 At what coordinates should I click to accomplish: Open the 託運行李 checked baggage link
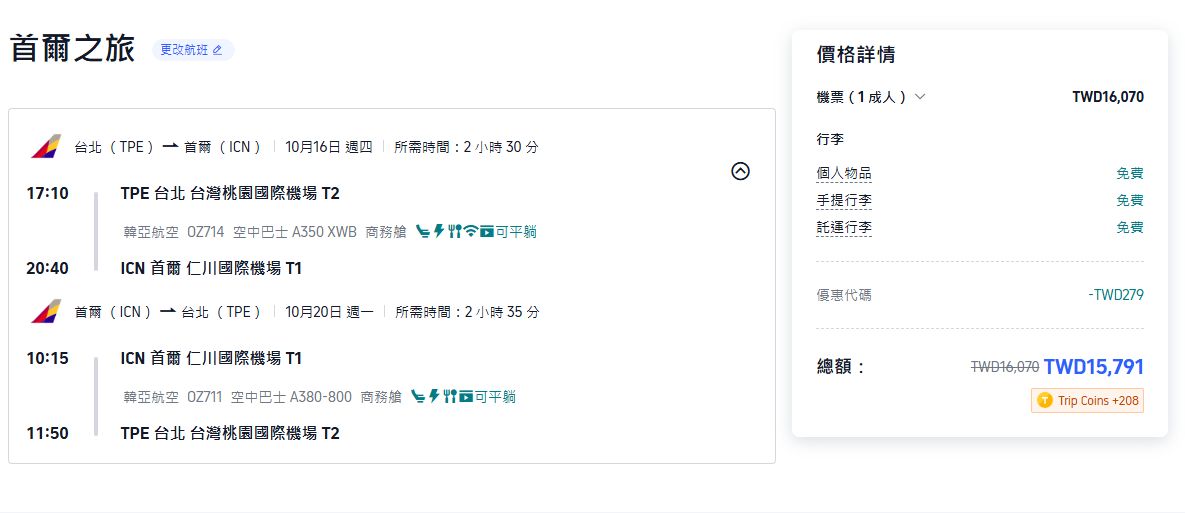point(844,228)
